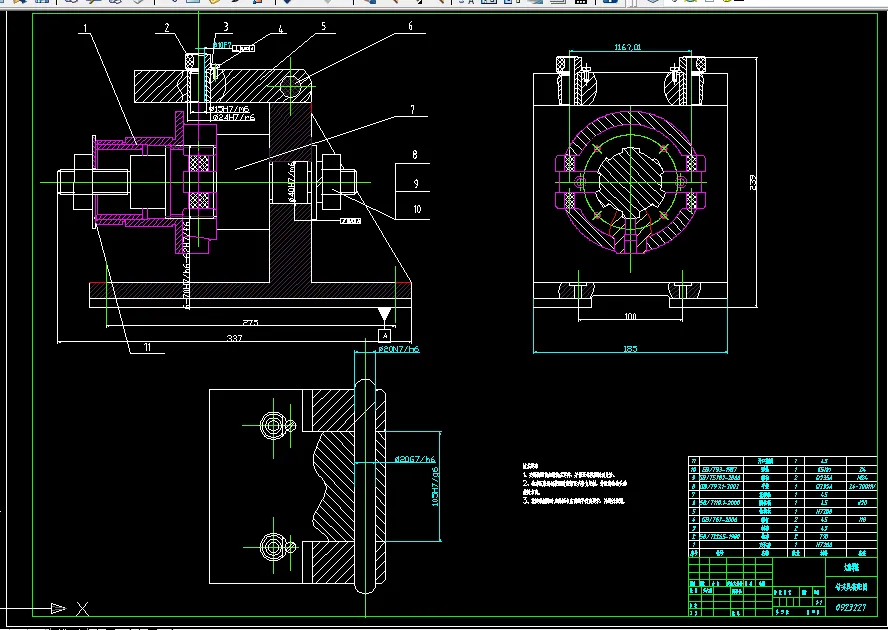Select the cyan top dimension starting 116
Screen dimensions: 888x630
pyautogui.click(x=627, y=48)
